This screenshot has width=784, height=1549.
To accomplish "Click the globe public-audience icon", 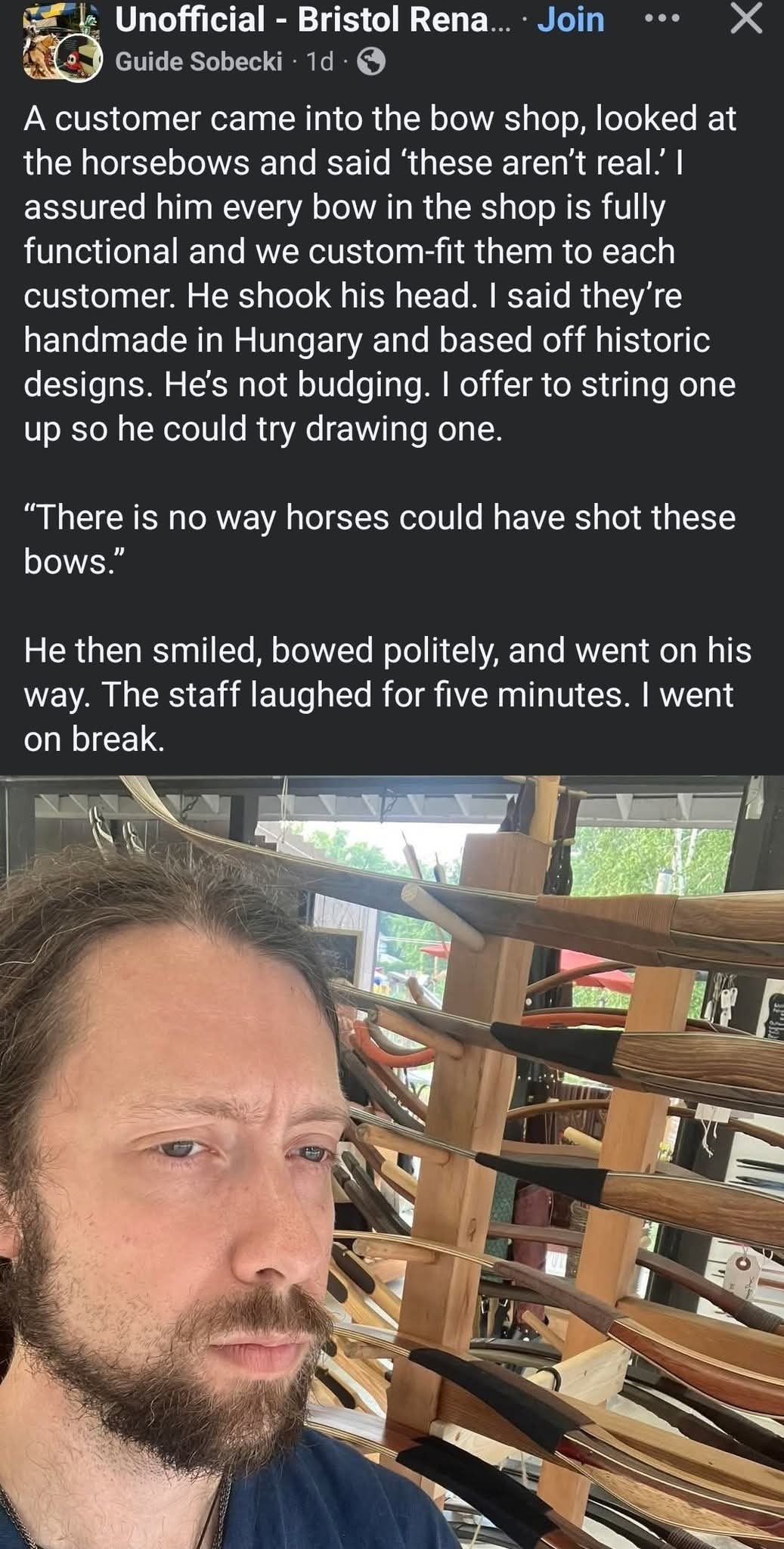I will pyautogui.click(x=370, y=62).
